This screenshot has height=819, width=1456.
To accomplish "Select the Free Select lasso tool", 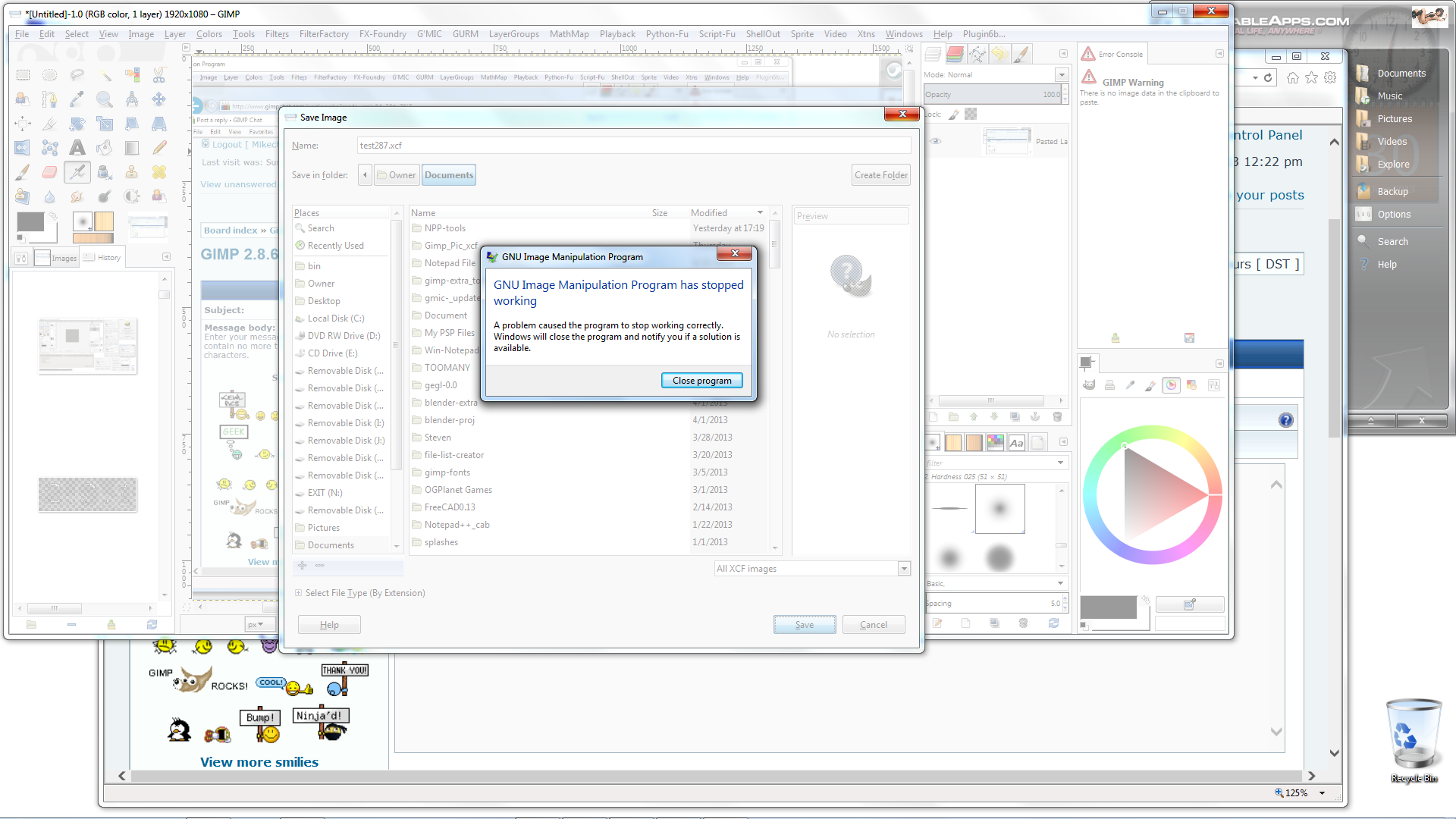I will [x=77, y=75].
